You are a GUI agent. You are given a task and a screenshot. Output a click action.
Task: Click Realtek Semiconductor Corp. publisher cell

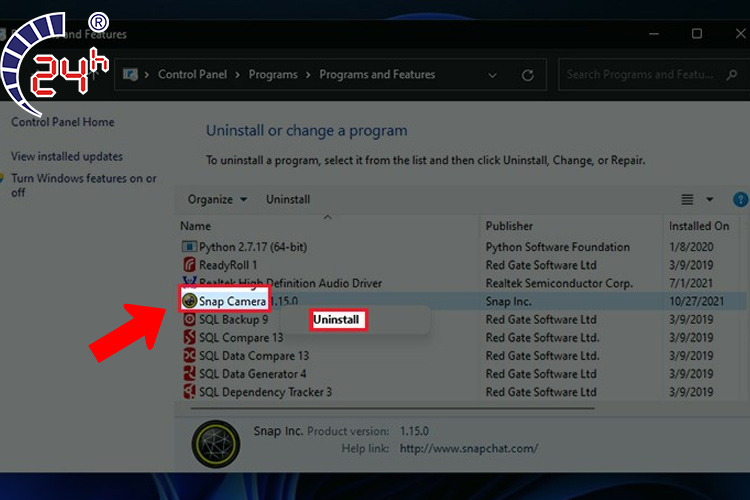pyautogui.click(x=559, y=283)
